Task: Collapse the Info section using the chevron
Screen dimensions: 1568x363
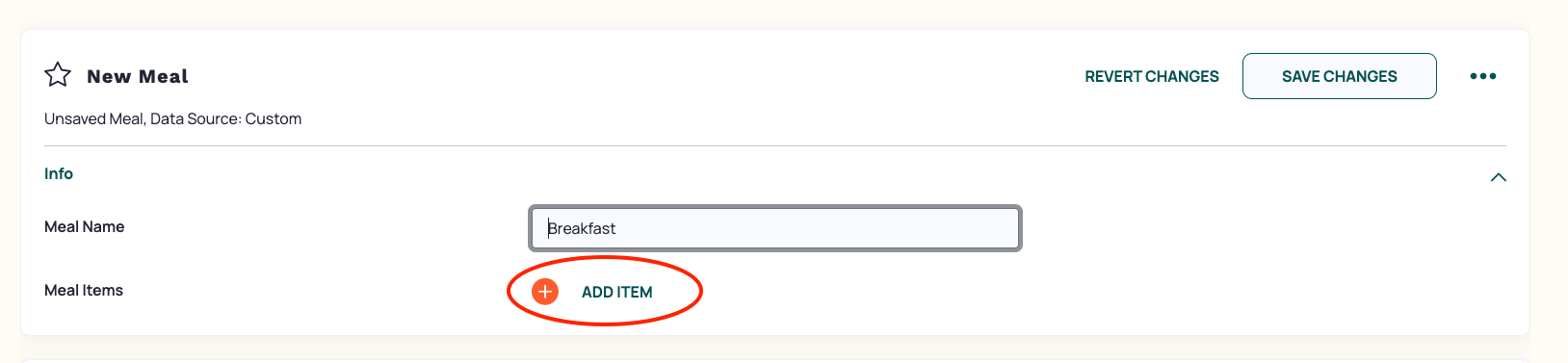Action: (1498, 176)
